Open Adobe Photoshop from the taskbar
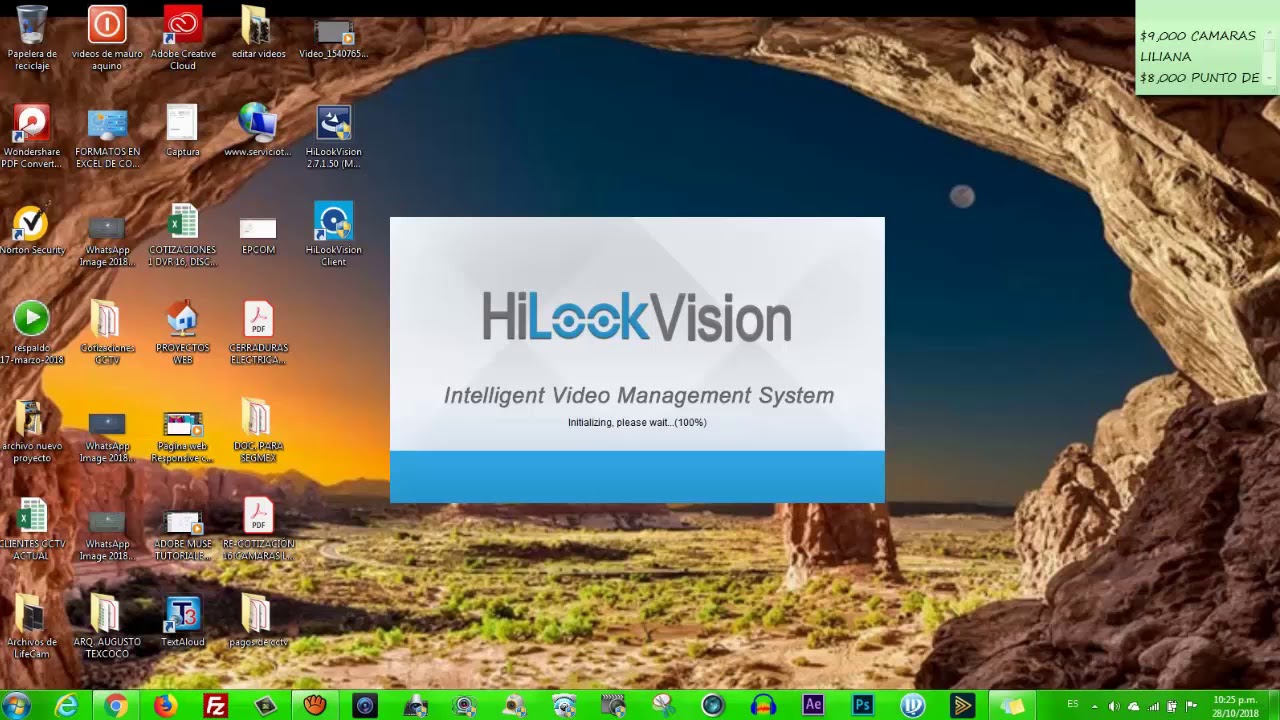Image resolution: width=1280 pixels, height=720 pixels. click(x=863, y=706)
